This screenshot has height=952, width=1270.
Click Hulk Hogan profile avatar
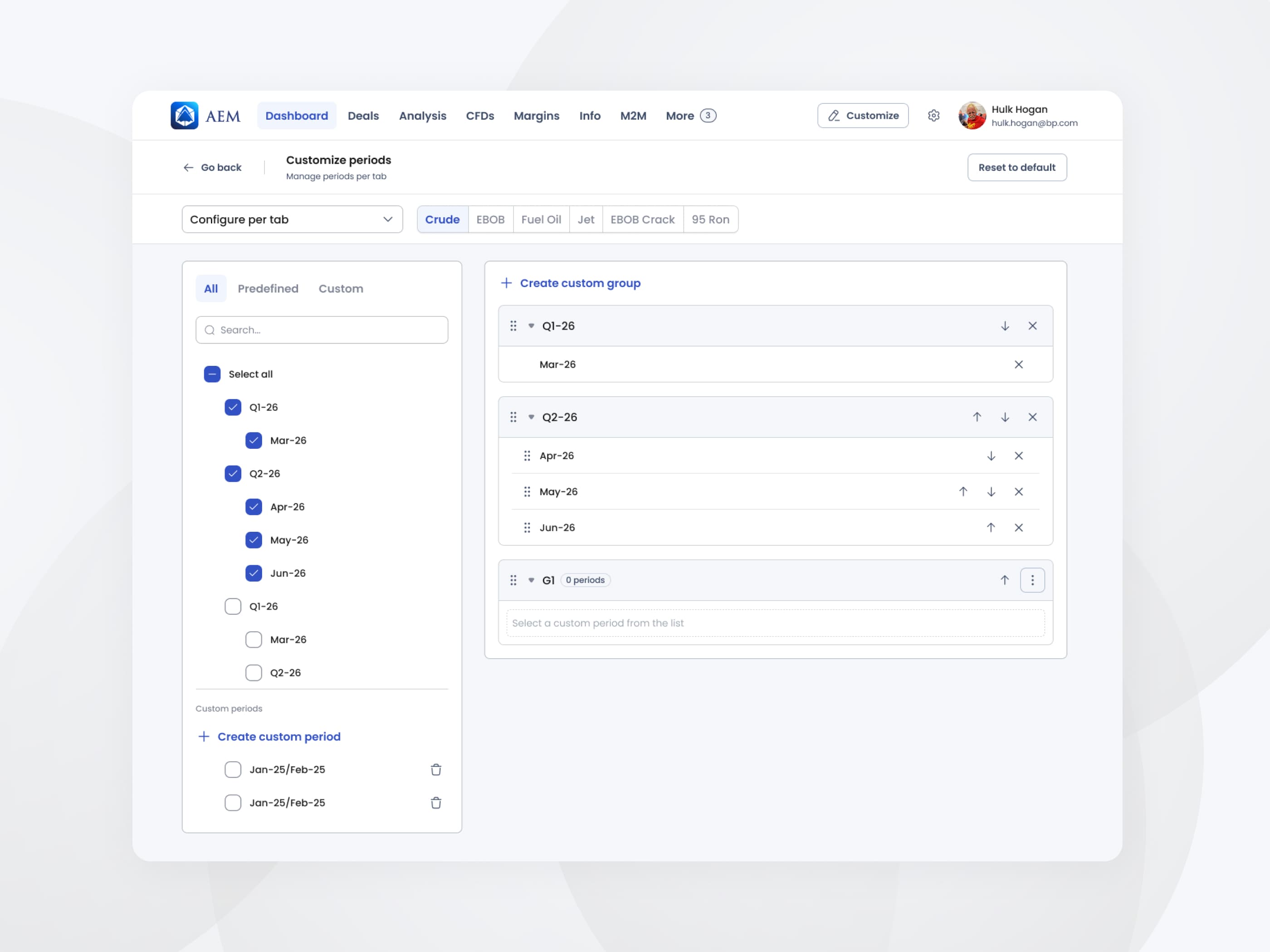tap(972, 115)
